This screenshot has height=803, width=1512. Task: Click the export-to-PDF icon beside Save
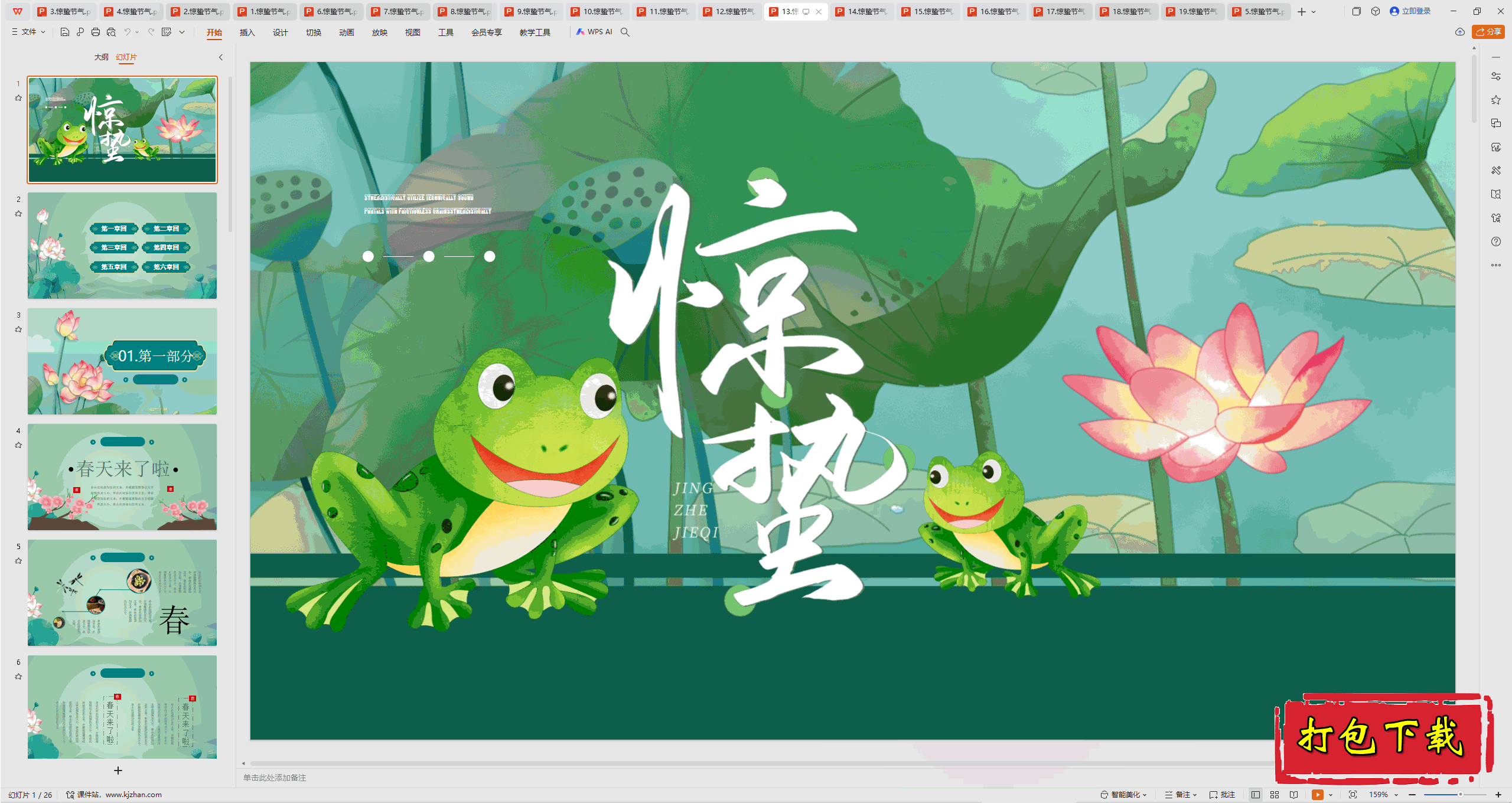80,32
